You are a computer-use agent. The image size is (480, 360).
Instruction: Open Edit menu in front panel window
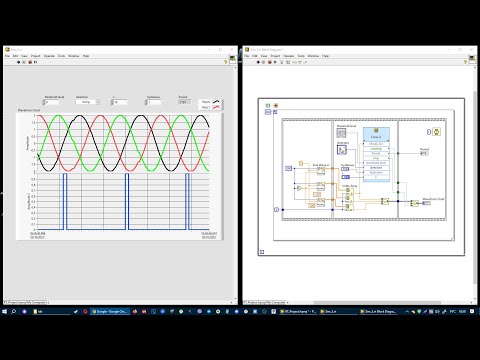[x=15, y=56]
